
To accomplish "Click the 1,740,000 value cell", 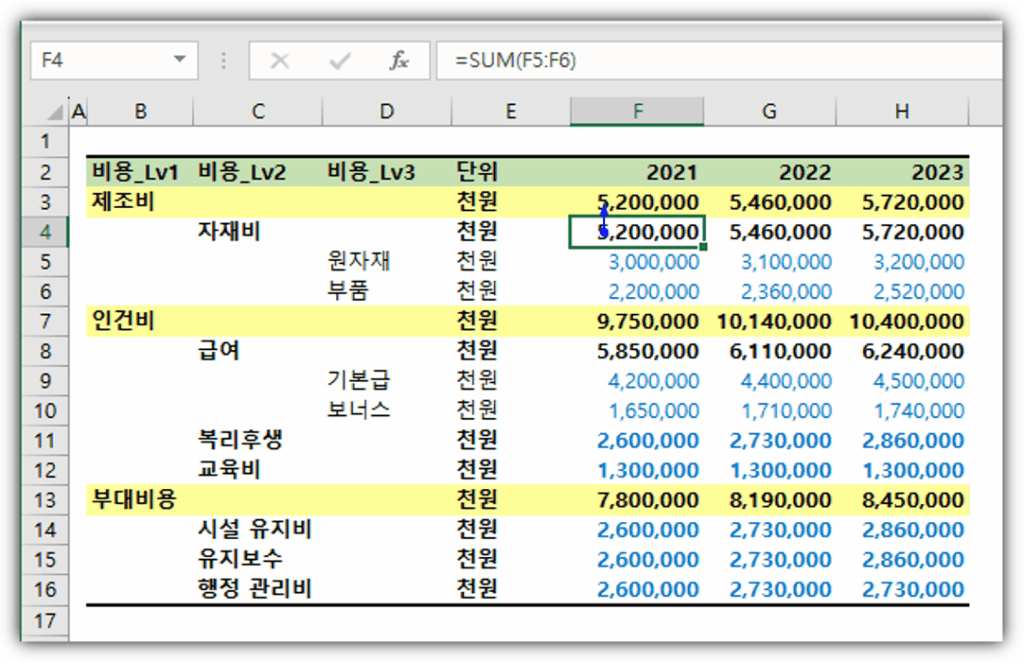I will (902, 411).
